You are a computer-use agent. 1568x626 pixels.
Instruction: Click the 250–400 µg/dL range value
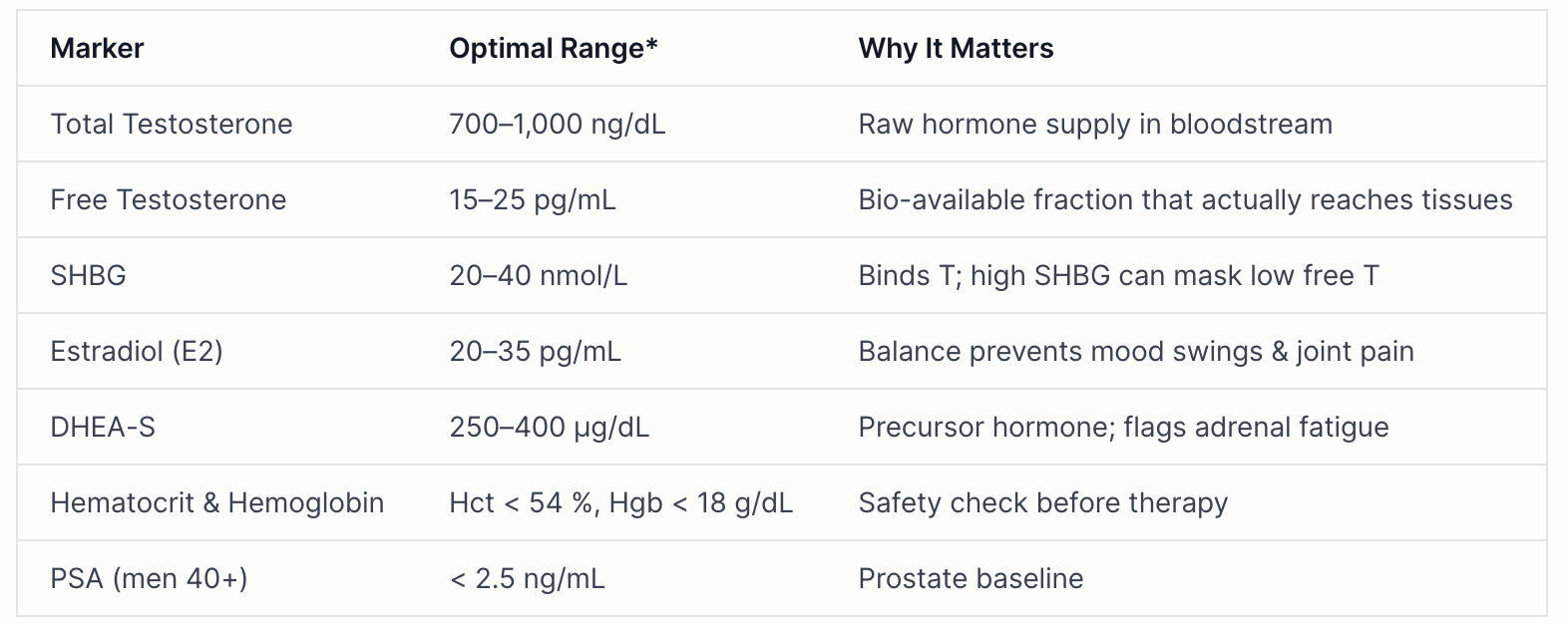[x=549, y=427]
